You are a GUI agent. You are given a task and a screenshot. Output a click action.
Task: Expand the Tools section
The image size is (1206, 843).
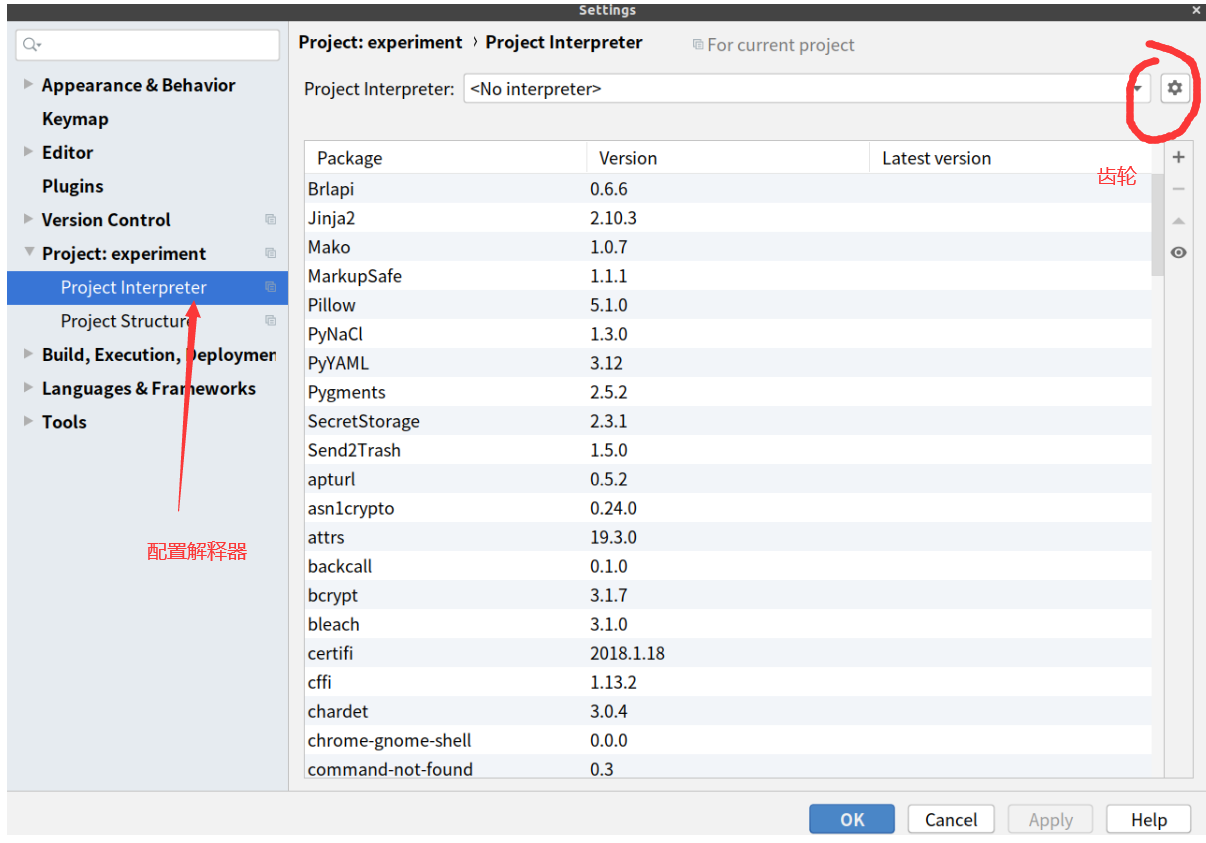point(28,421)
